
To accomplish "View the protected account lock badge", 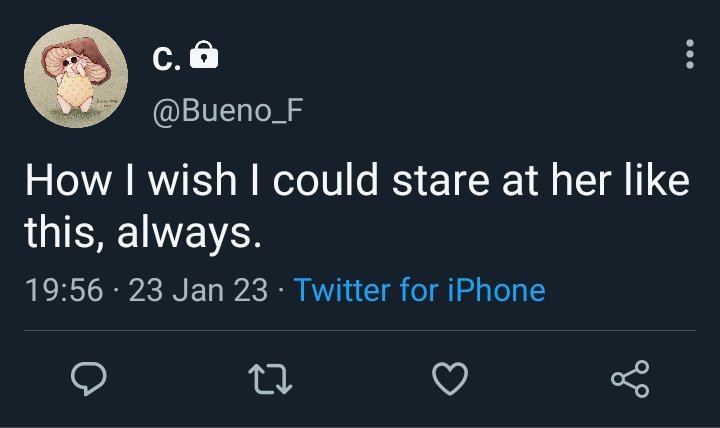I will pos(204,55).
